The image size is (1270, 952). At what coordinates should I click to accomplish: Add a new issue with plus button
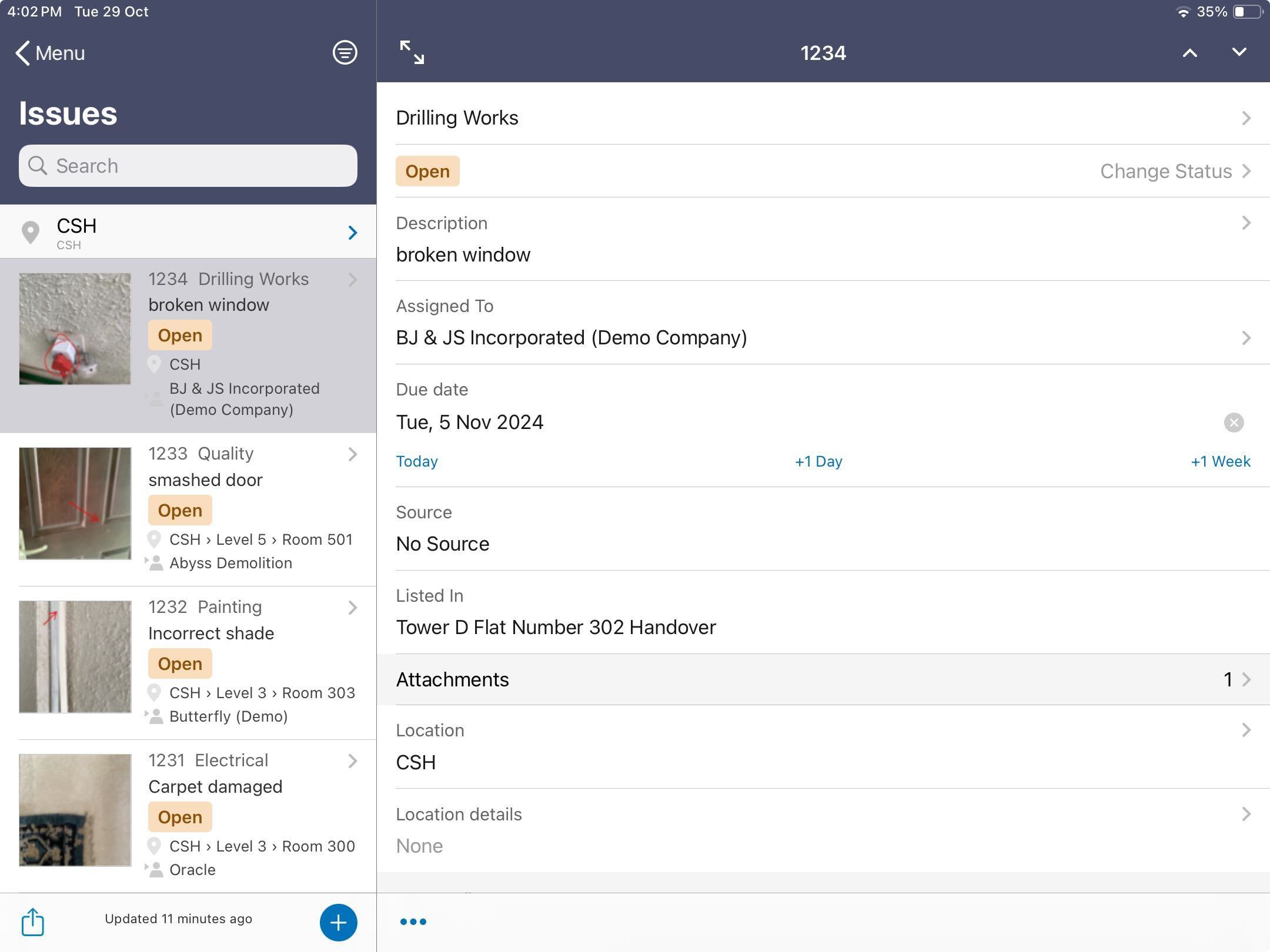338,922
